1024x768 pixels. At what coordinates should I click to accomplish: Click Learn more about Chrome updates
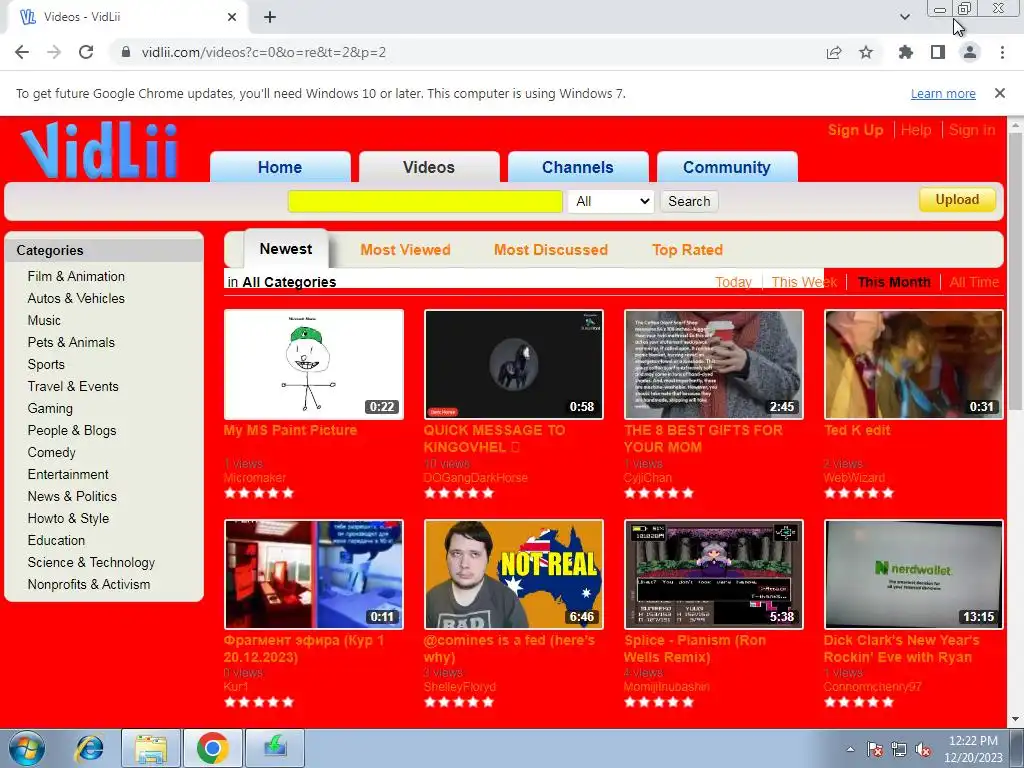coord(943,93)
